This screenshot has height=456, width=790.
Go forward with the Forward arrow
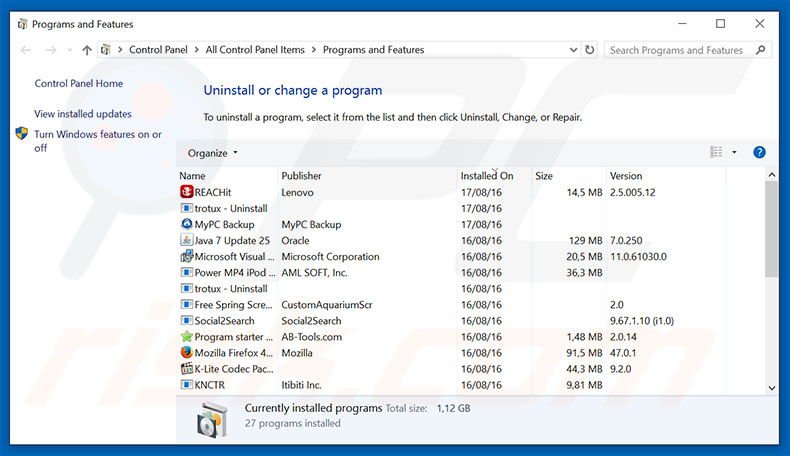tap(50, 50)
